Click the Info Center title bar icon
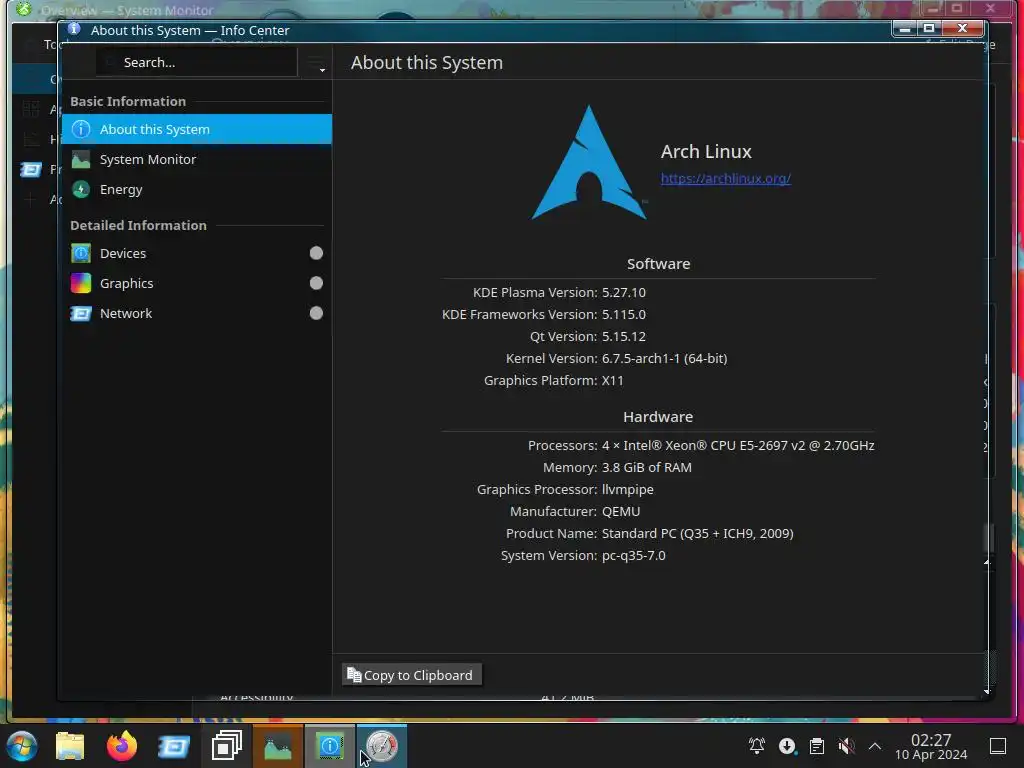This screenshot has height=768, width=1024. pyautogui.click(x=74, y=29)
